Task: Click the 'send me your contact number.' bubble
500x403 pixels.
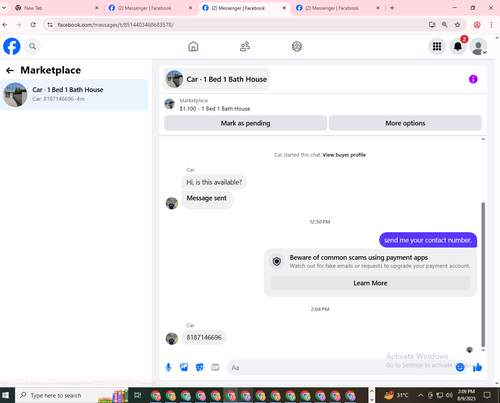Action: tap(428, 240)
